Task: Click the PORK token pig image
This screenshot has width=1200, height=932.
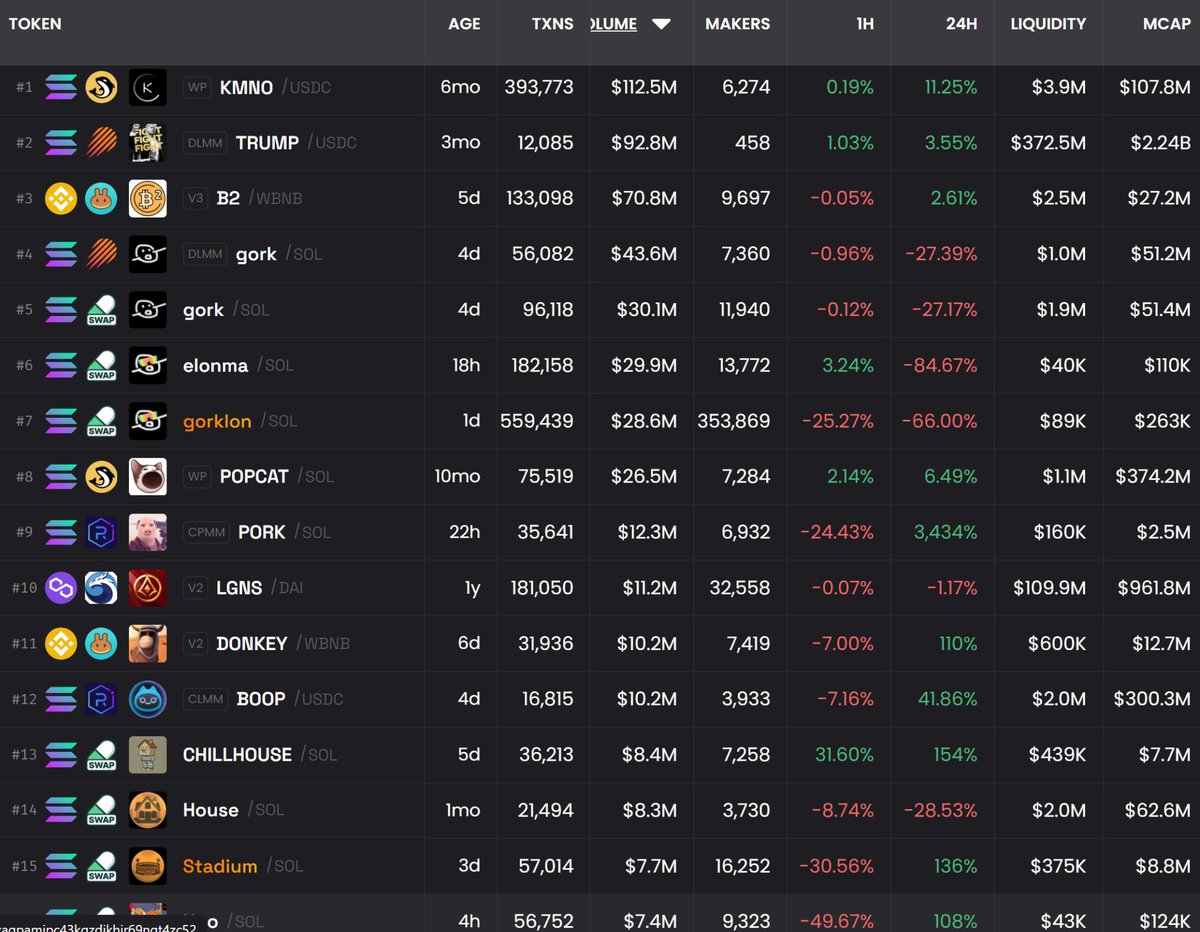Action: tap(147, 532)
